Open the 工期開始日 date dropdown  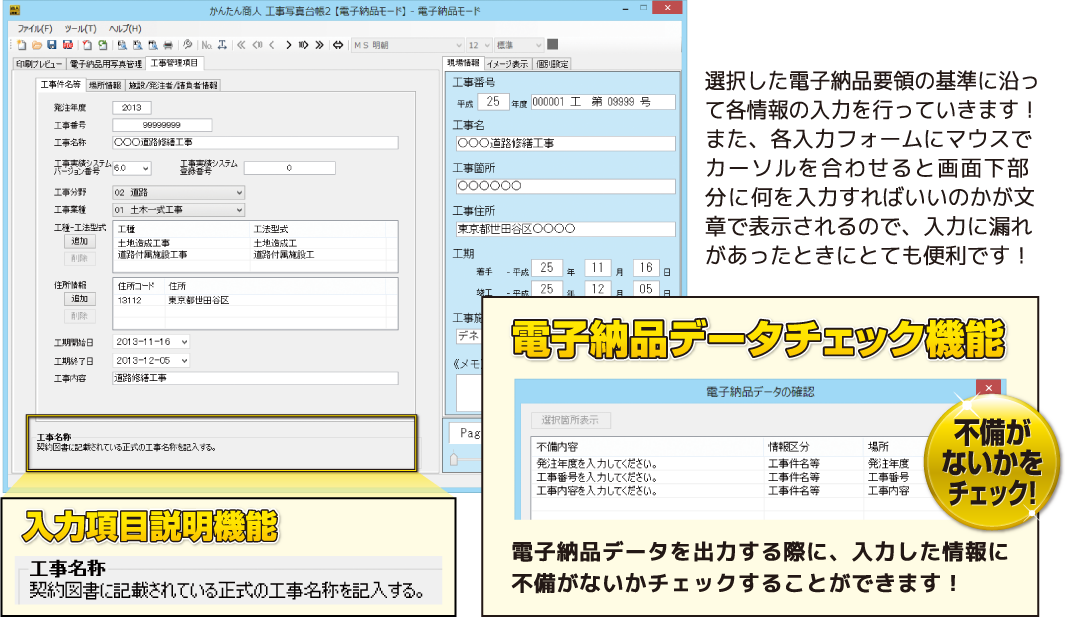click(184, 342)
